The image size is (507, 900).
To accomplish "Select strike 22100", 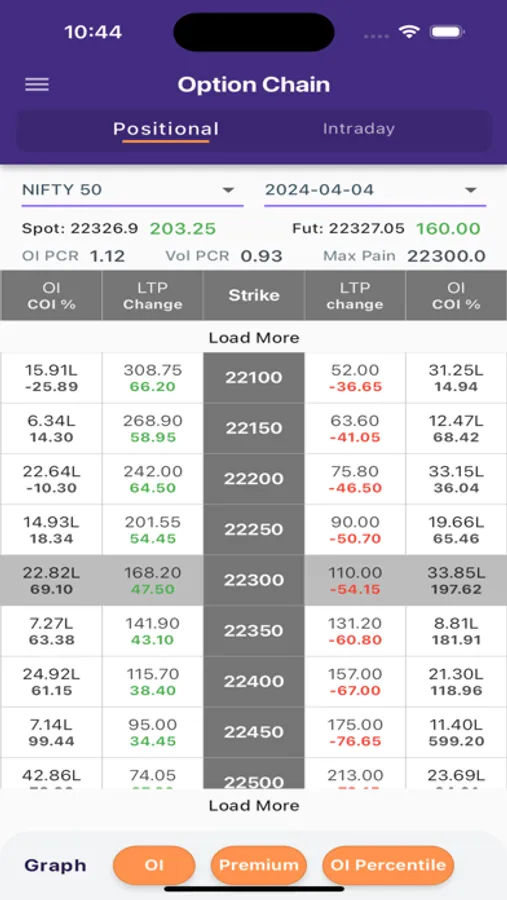I will click(254, 378).
